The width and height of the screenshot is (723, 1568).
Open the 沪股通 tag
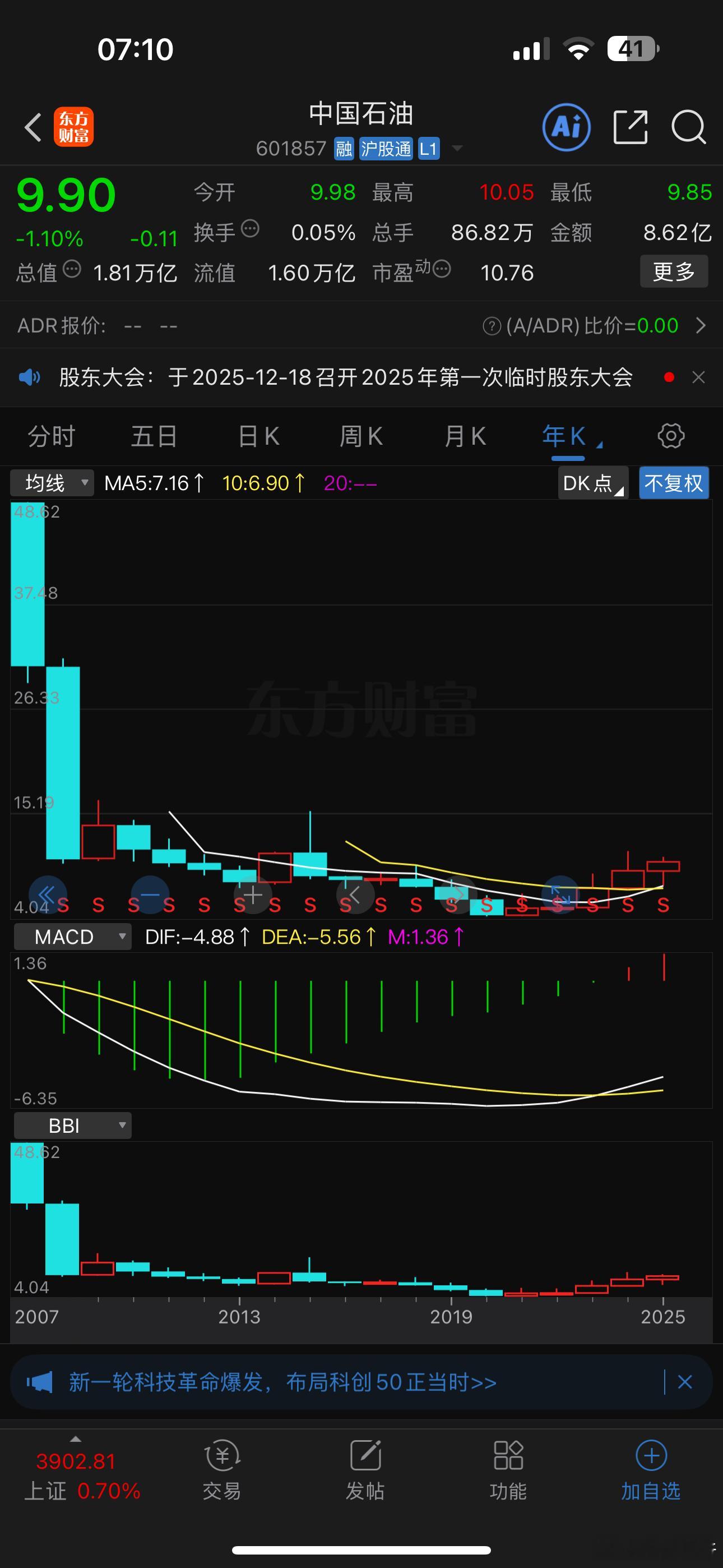pyautogui.click(x=386, y=149)
